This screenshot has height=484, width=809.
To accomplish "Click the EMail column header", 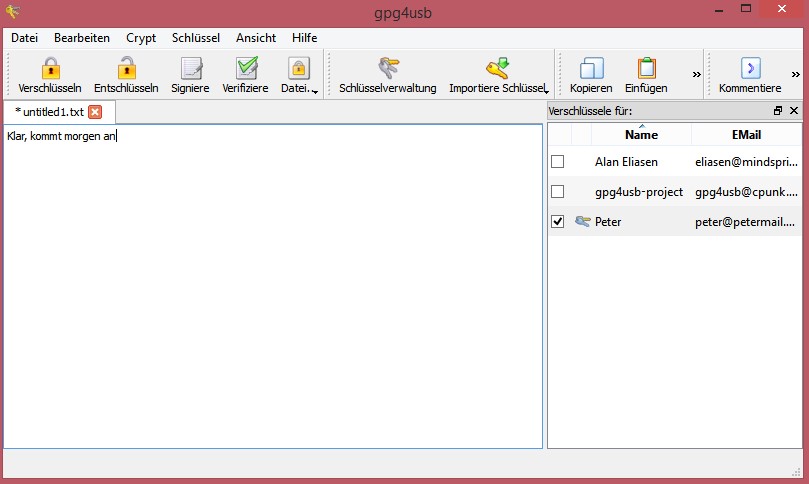I will (x=745, y=134).
